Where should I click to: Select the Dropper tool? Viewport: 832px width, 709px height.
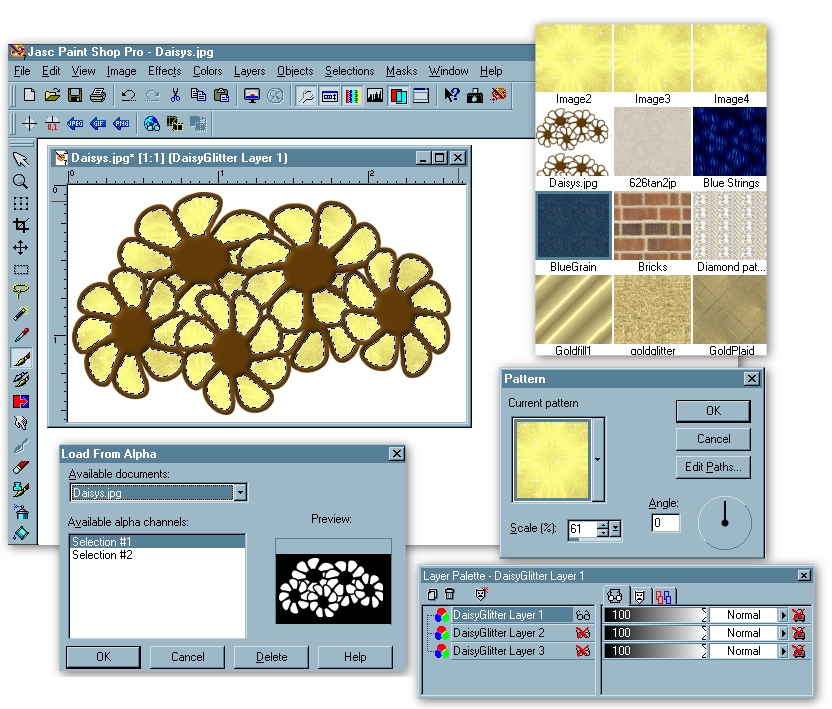pos(21,335)
